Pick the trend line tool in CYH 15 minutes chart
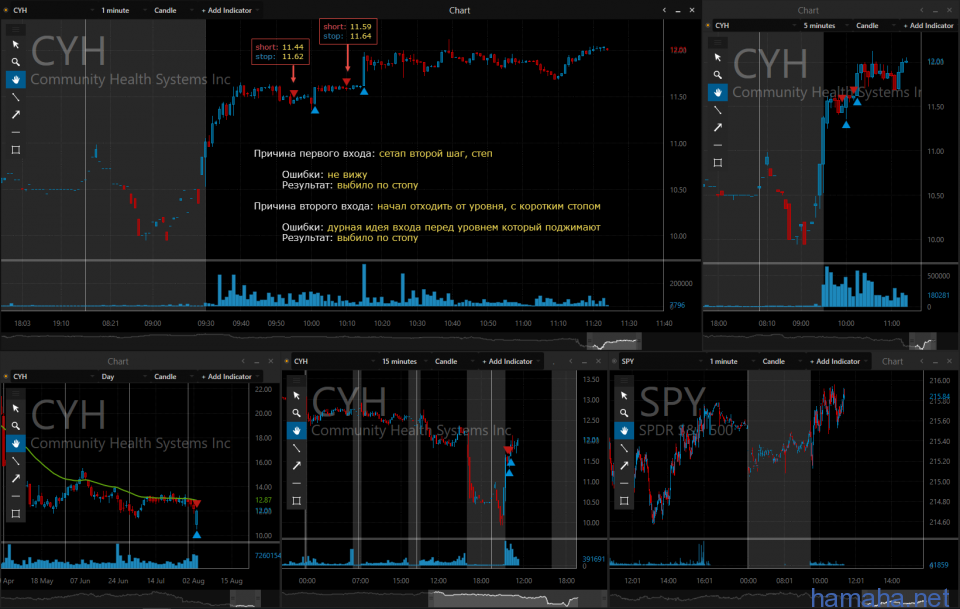 point(296,448)
